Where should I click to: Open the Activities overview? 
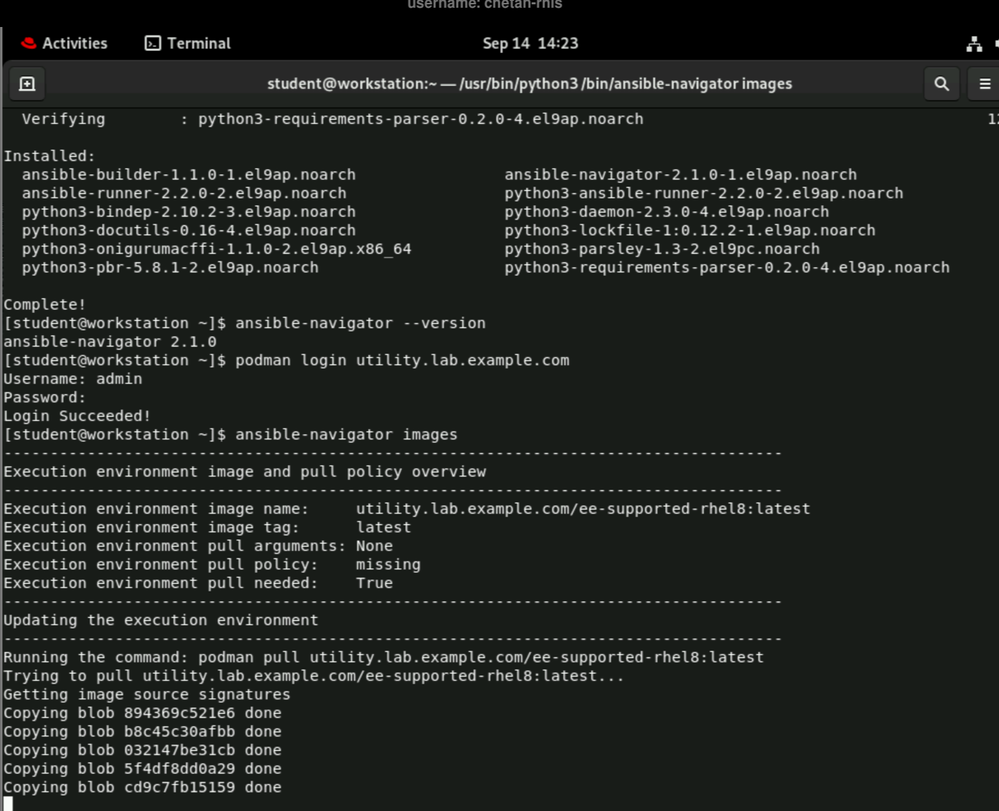click(x=74, y=43)
